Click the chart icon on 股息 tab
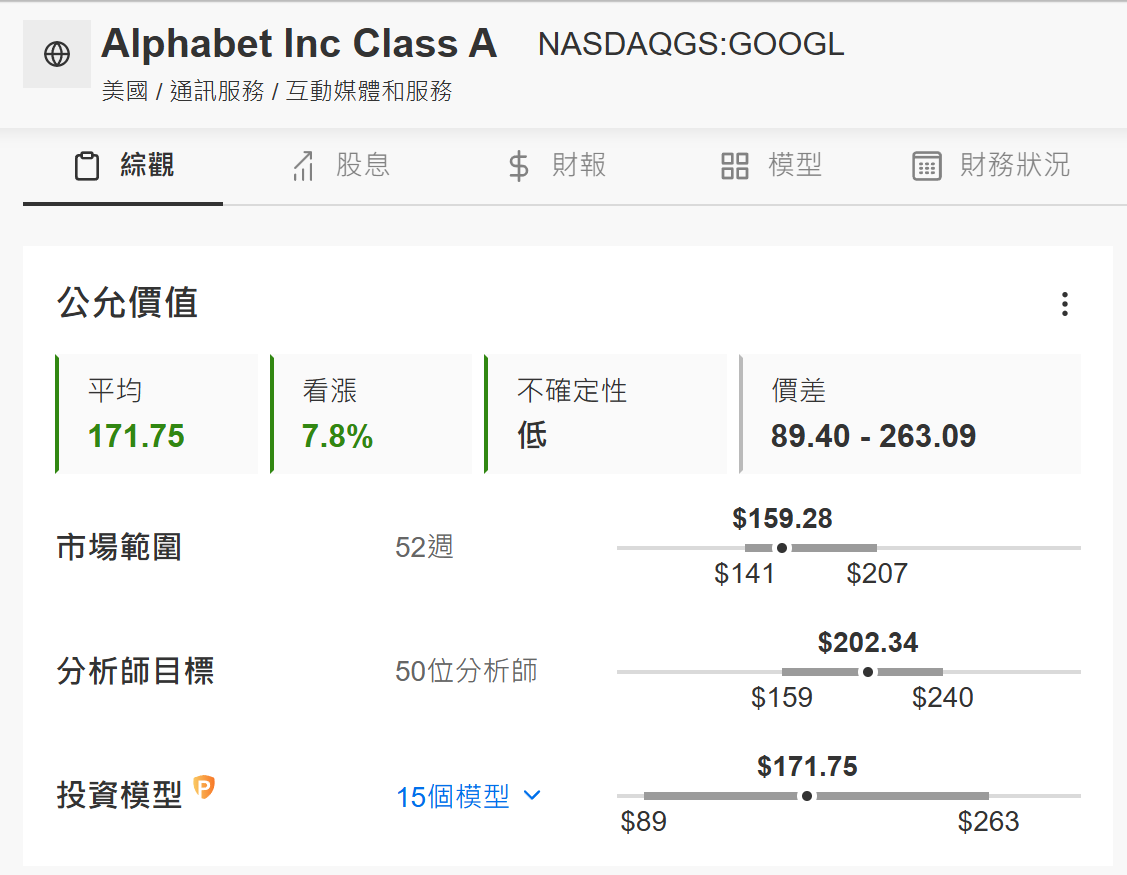The width and height of the screenshot is (1127, 875). click(303, 166)
